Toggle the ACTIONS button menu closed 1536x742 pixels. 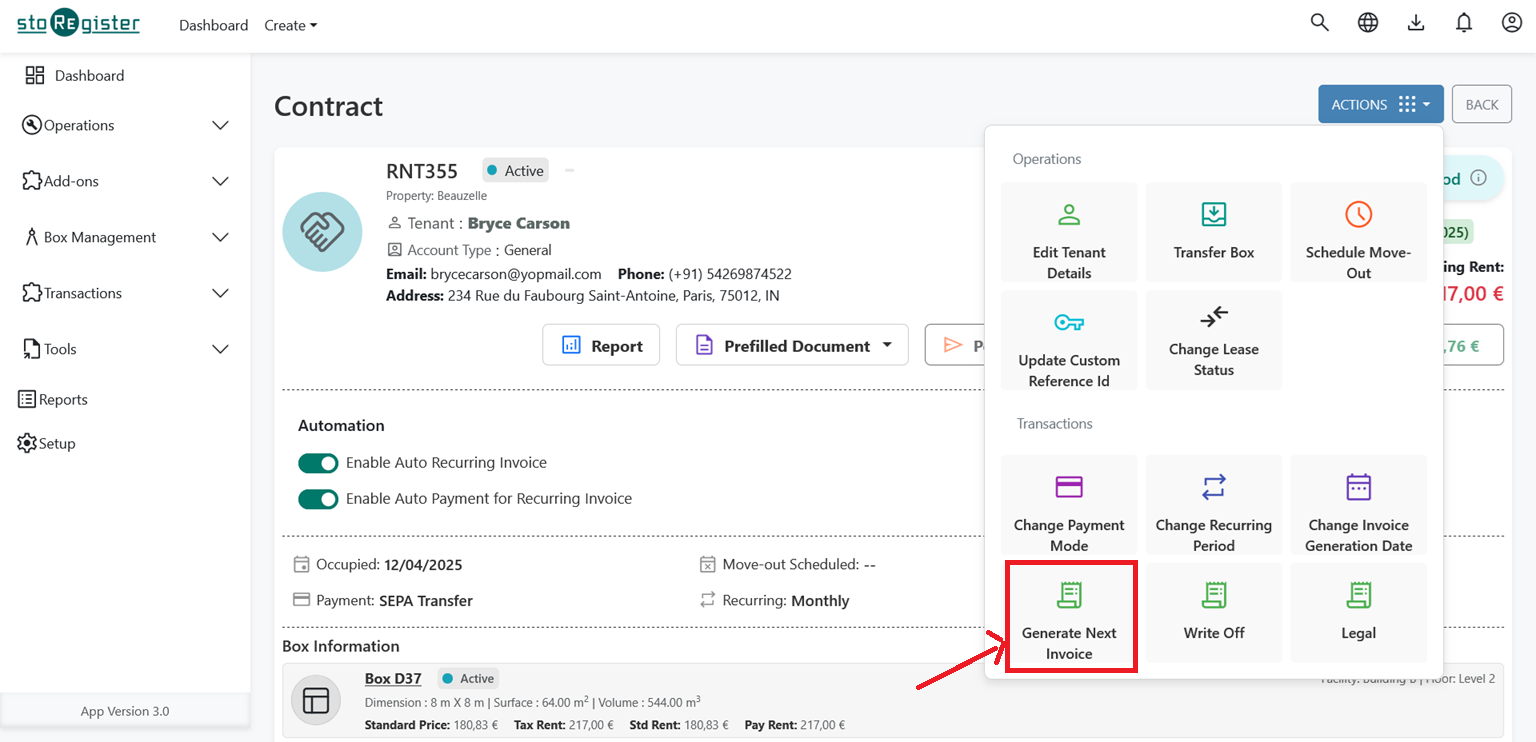pos(1380,104)
